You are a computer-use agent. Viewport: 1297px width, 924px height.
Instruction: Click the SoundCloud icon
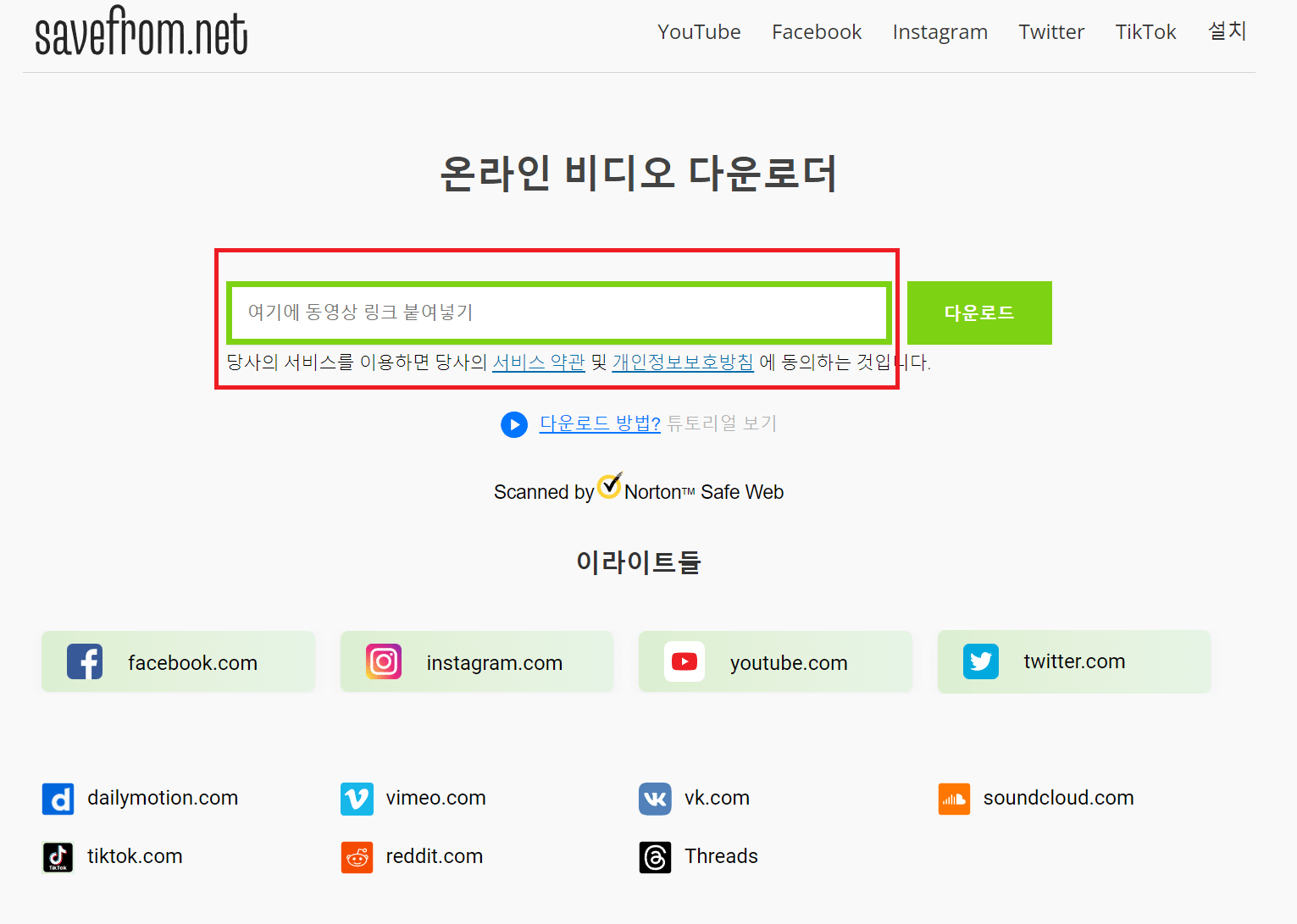click(x=954, y=799)
